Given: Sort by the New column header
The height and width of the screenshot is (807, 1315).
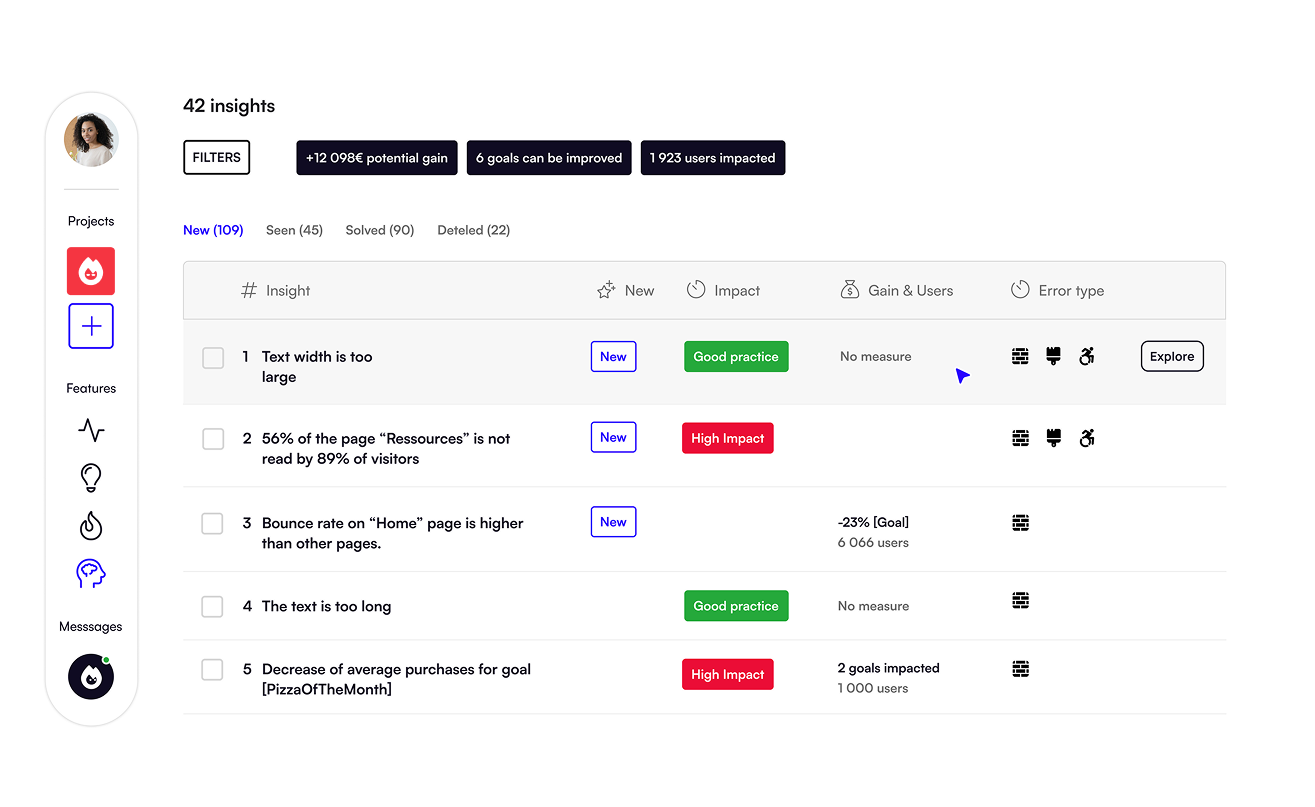Looking at the screenshot, I should click(x=639, y=291).
